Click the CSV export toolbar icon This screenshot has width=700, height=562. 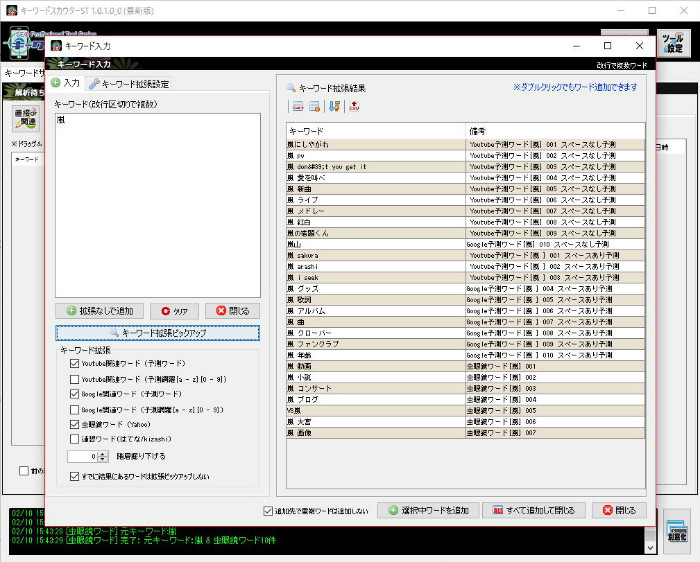354,106
